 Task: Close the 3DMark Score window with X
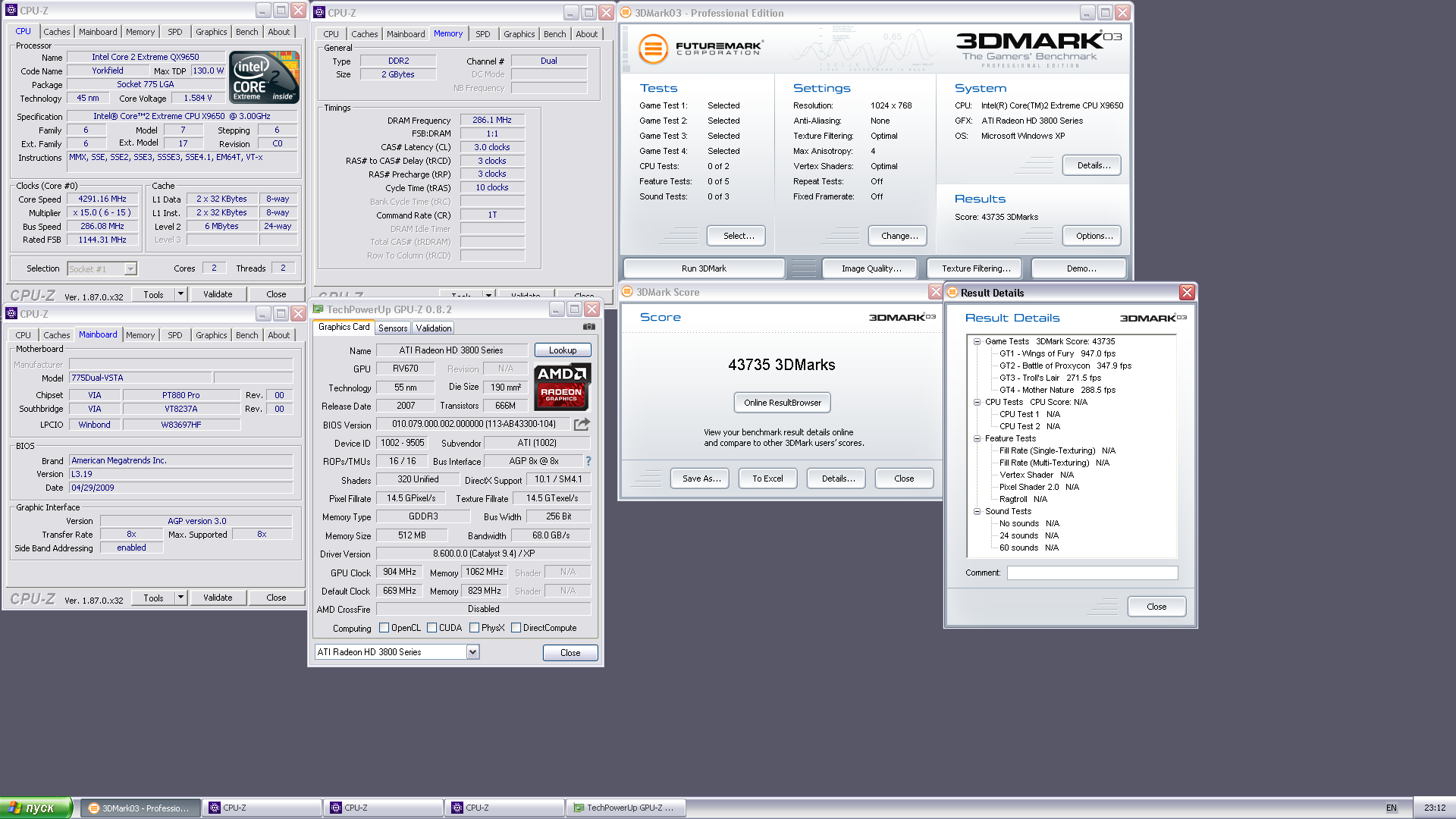click(x=935, y=292)
